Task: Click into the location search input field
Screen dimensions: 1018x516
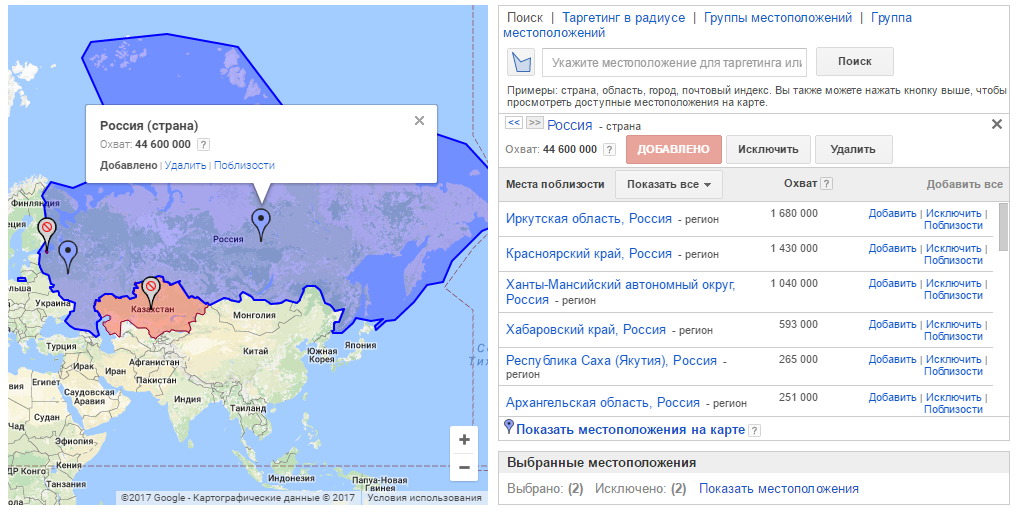Action: [675, 63]
